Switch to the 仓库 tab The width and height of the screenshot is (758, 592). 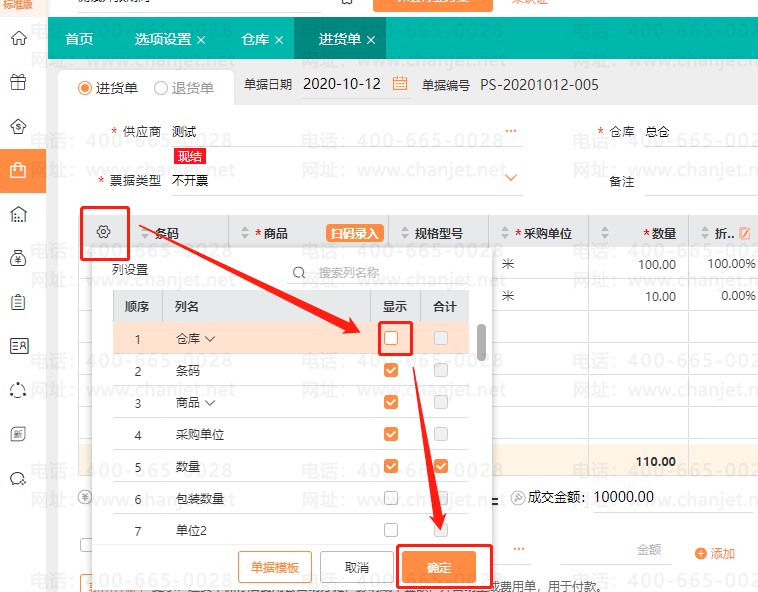pyautogui.click(x=255, y=39)
